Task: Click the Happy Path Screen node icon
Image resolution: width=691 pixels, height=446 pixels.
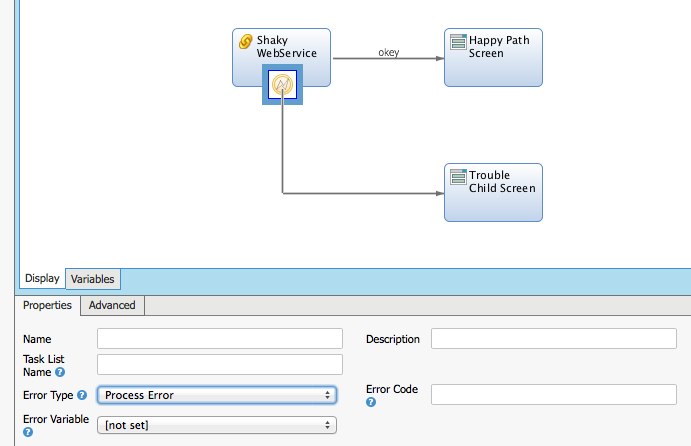Action: 457,42
